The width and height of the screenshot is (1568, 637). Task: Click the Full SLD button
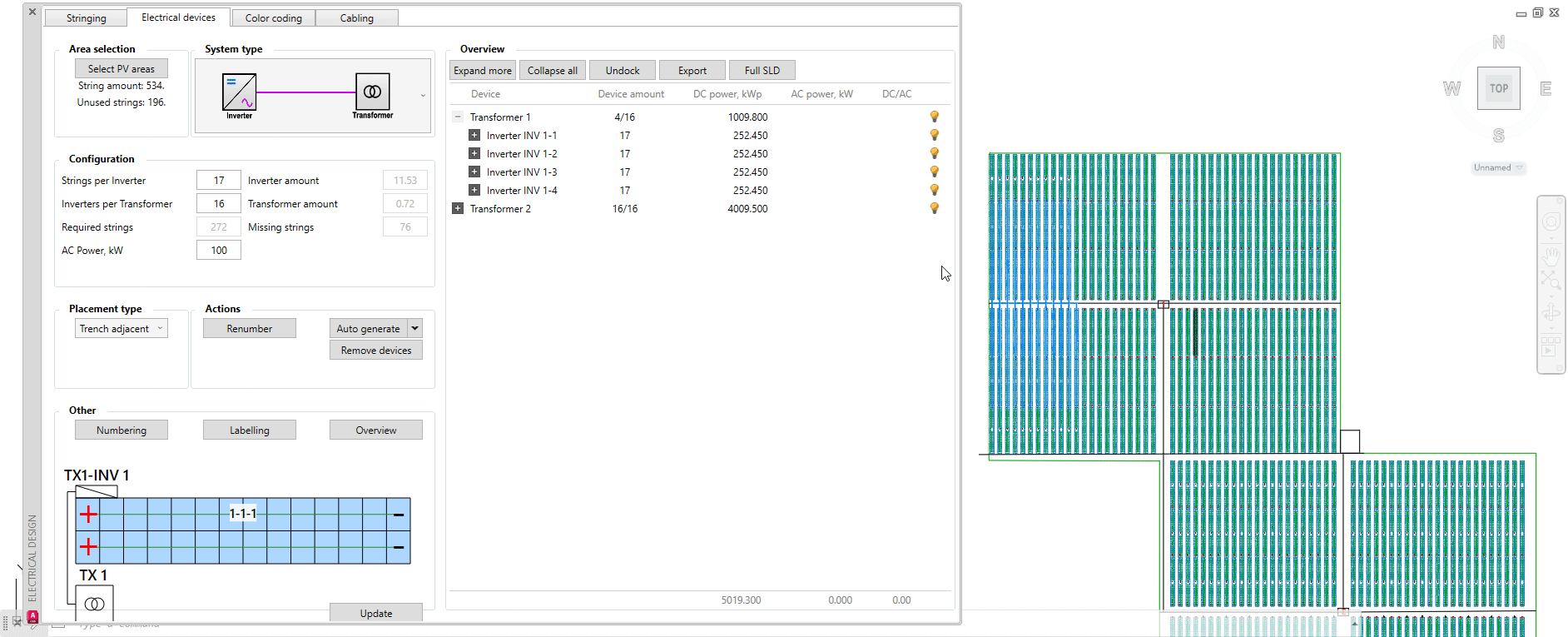pos(762,71)
